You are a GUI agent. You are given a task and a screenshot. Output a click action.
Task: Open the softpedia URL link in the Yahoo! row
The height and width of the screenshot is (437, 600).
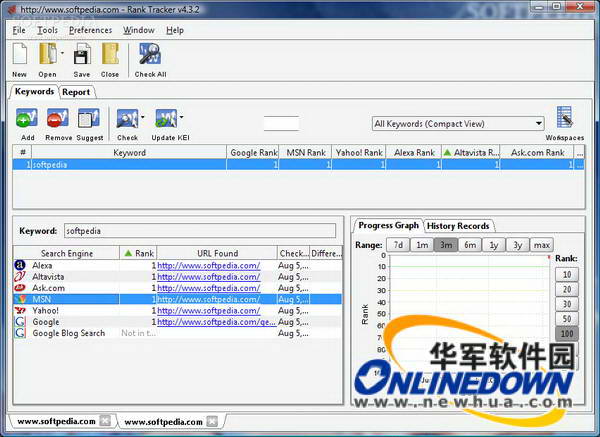(x=209, y=310)
